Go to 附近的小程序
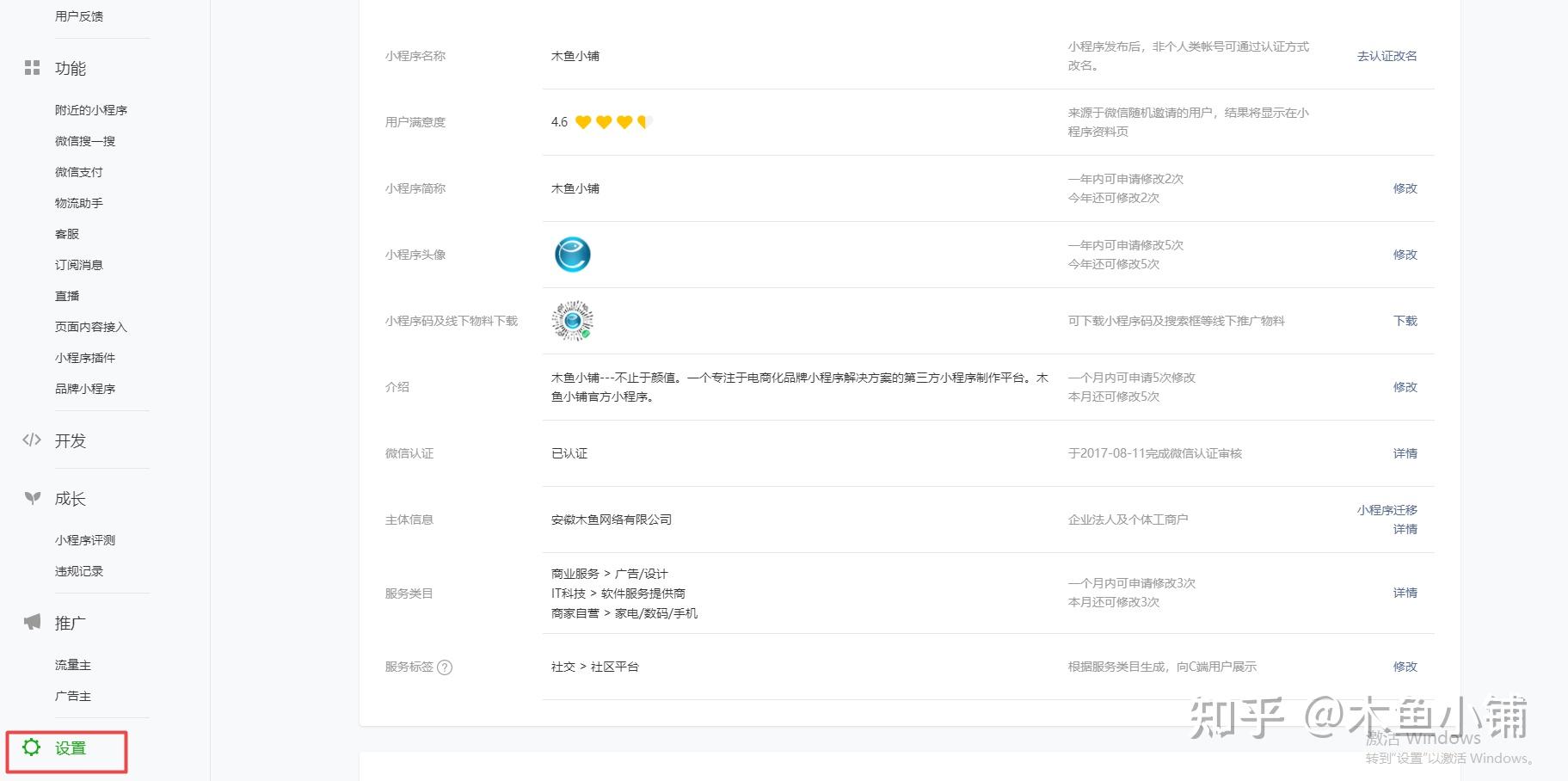This screenshot has width=1568, height=781. (x=91, y=110)
